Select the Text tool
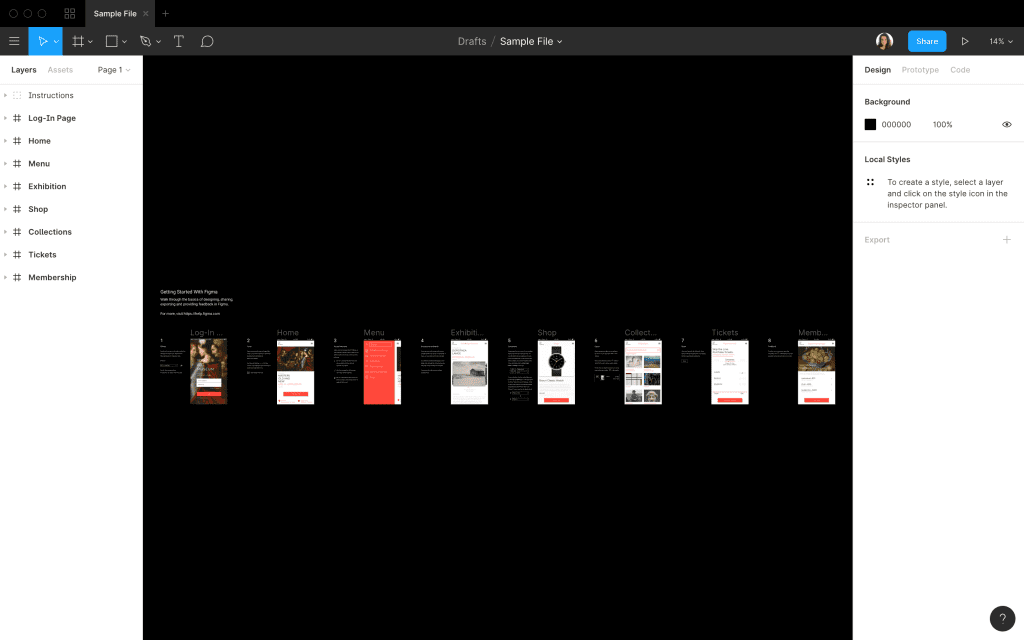This screenshot has width=1024, height=640. tap(179, 41)
